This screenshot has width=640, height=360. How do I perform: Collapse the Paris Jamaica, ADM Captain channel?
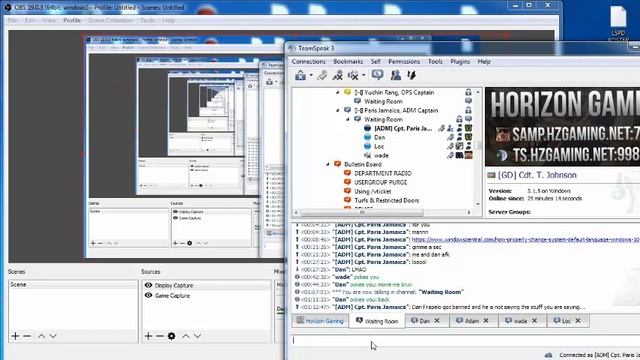click(338, 111)
